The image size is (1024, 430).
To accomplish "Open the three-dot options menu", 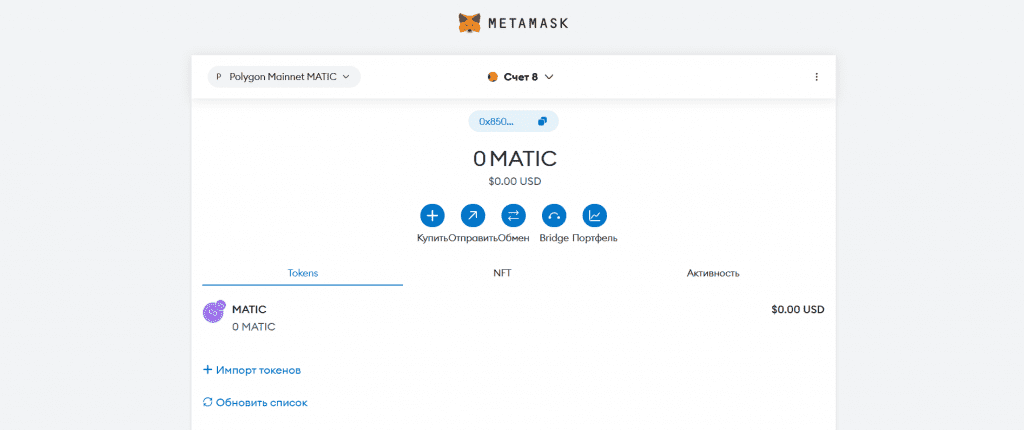I will (x=816, y=77).
